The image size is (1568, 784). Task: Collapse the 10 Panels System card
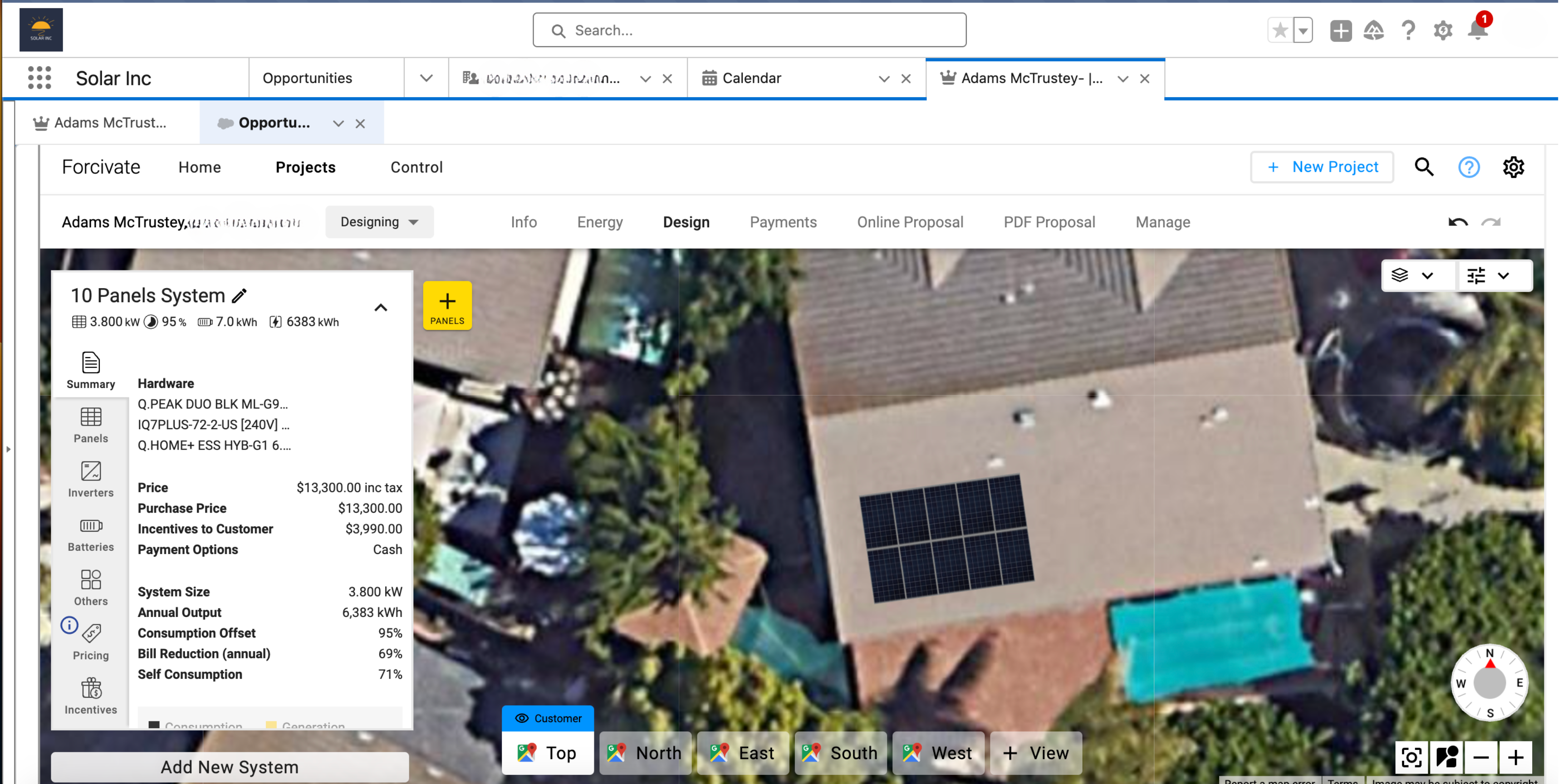[381, 308]
